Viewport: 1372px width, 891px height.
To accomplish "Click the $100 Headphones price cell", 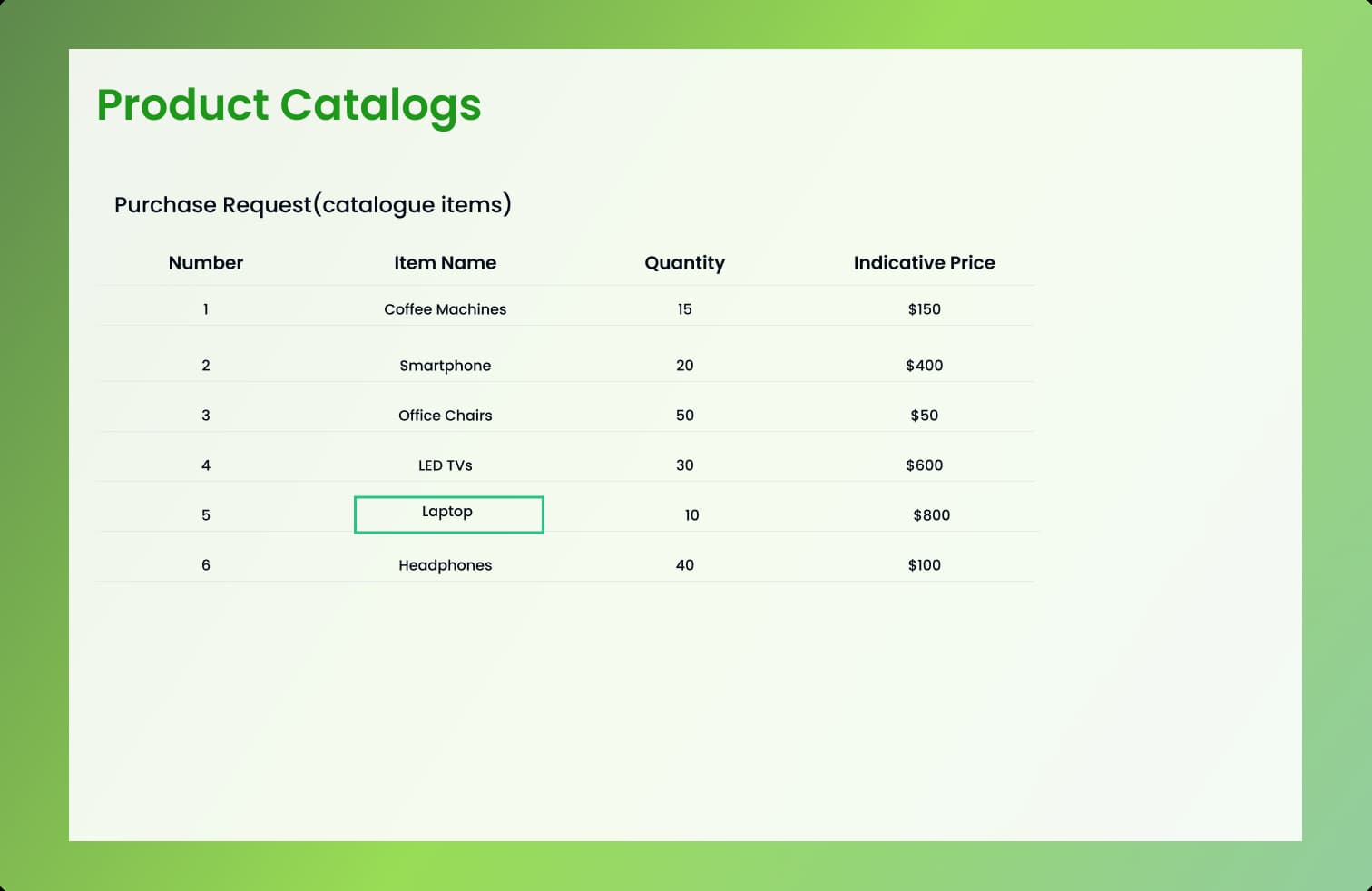I will click(x=924, y=565).
